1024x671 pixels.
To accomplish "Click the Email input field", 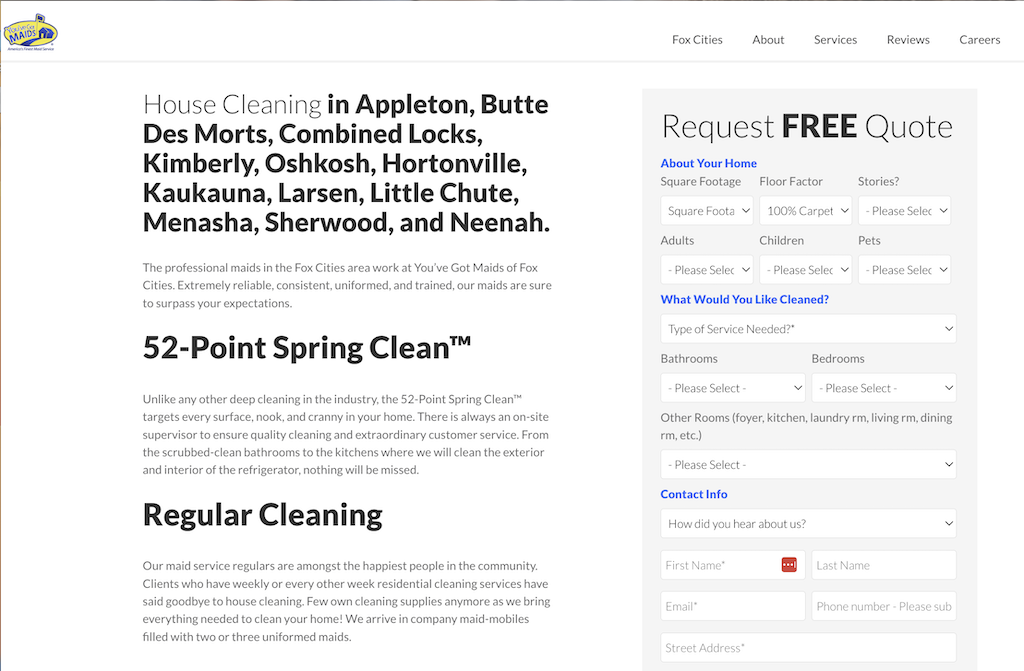I will [732, 606].
